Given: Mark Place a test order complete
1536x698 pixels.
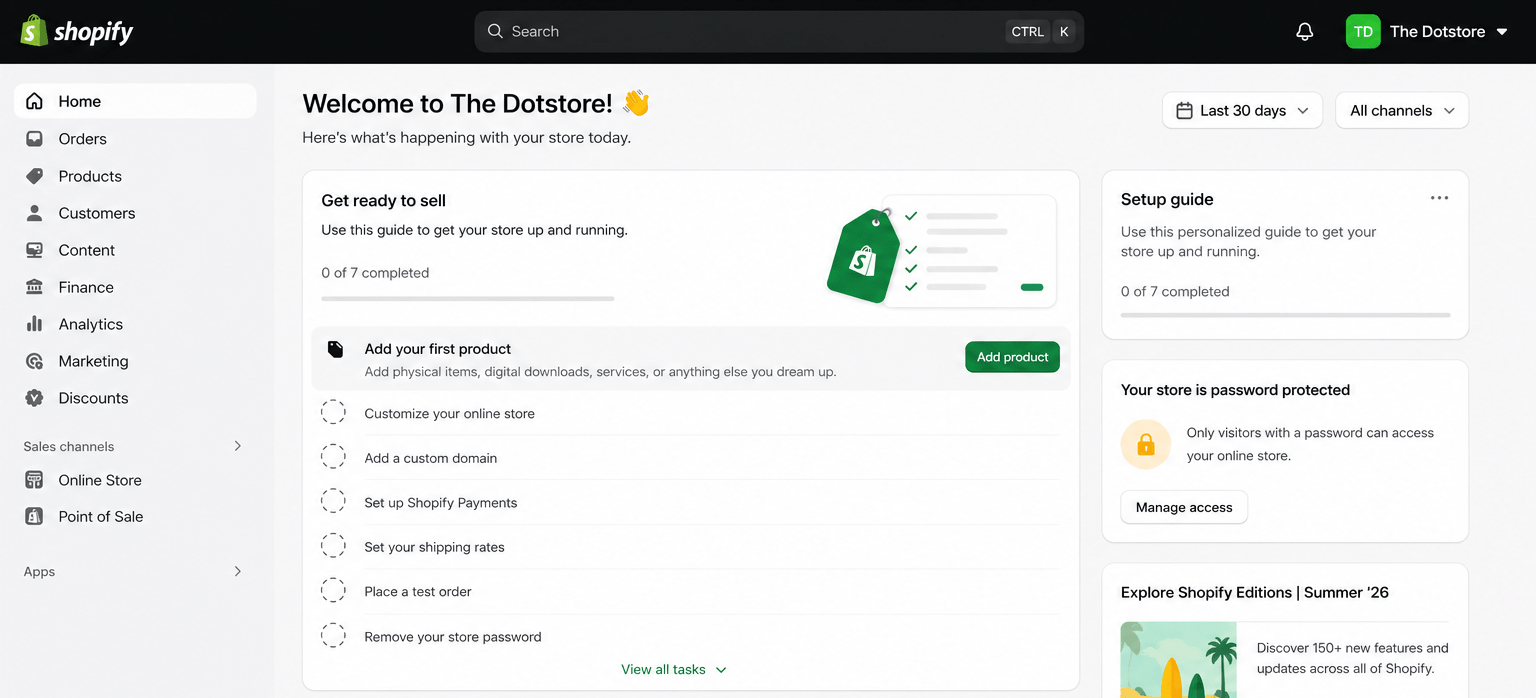Looking at the screenshot, I should pos(333,590).
